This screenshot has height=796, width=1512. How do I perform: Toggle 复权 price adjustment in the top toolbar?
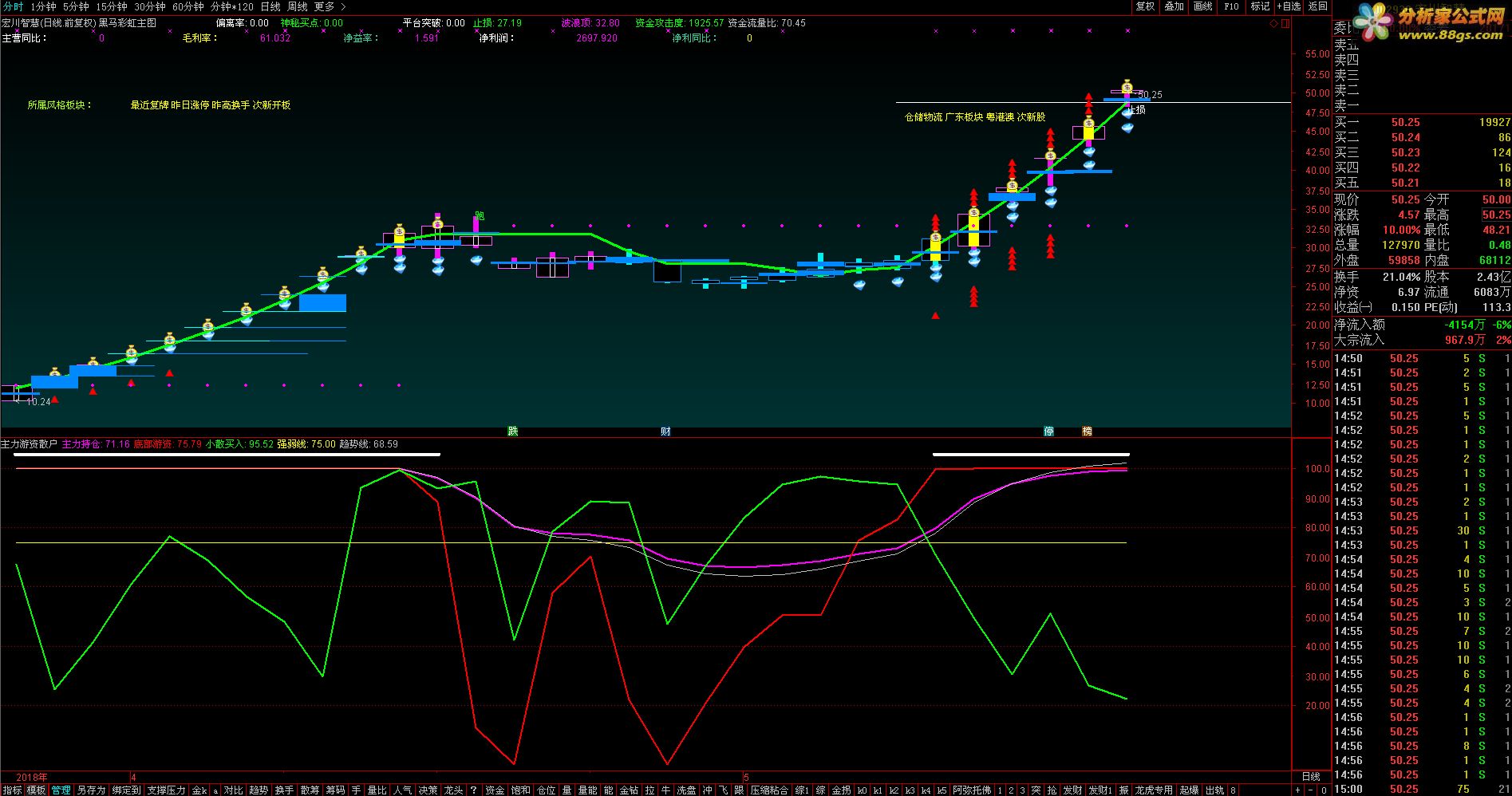[x=1145, y=6]
